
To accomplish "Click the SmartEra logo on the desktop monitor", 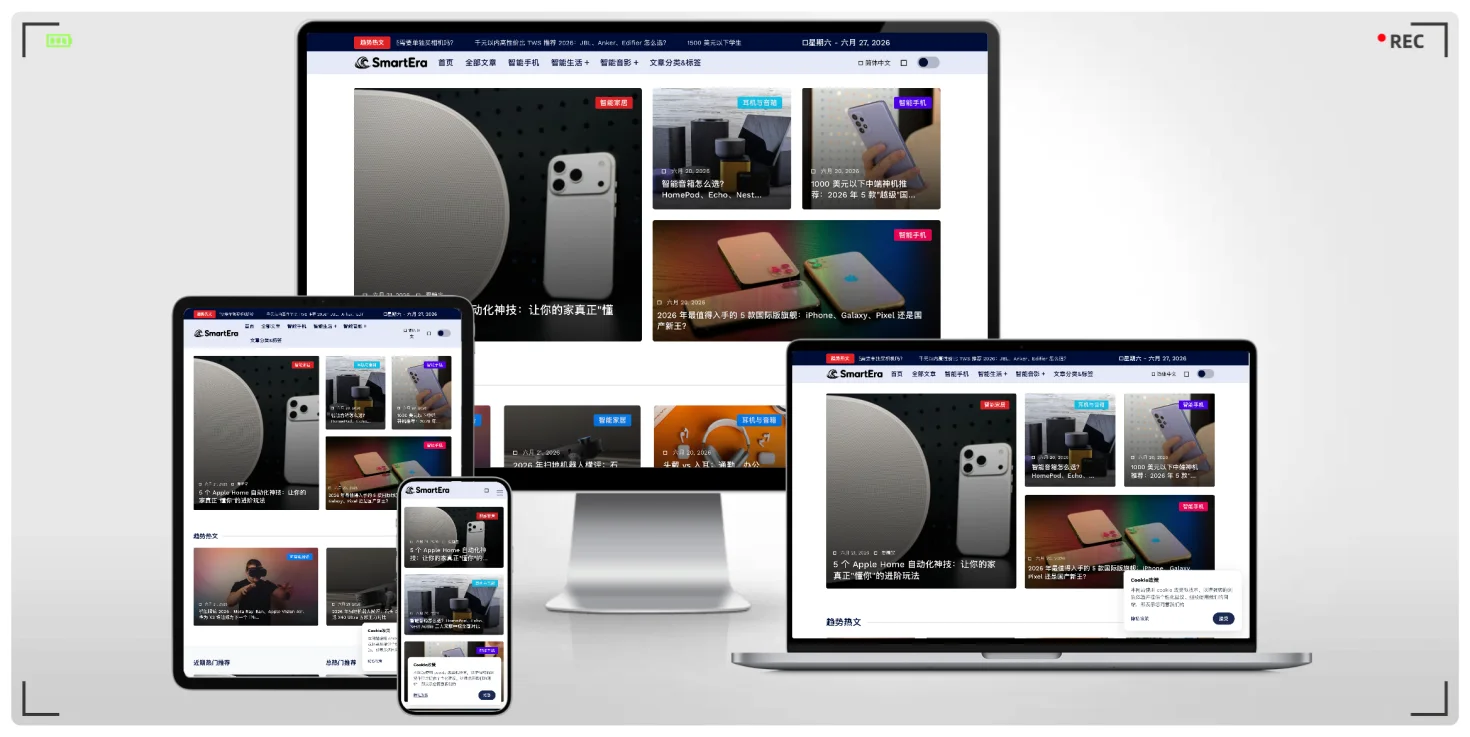I will click(x=392, y=63).
